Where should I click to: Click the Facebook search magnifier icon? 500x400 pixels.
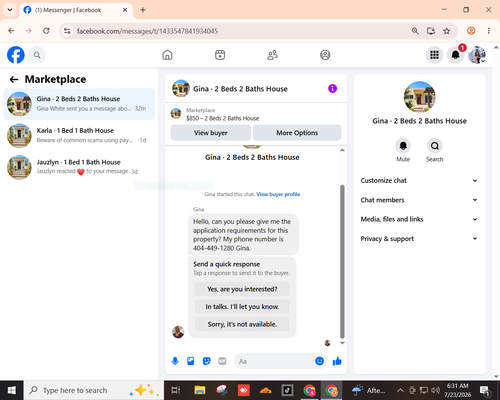pyautogui.click(x=37, y=55)
